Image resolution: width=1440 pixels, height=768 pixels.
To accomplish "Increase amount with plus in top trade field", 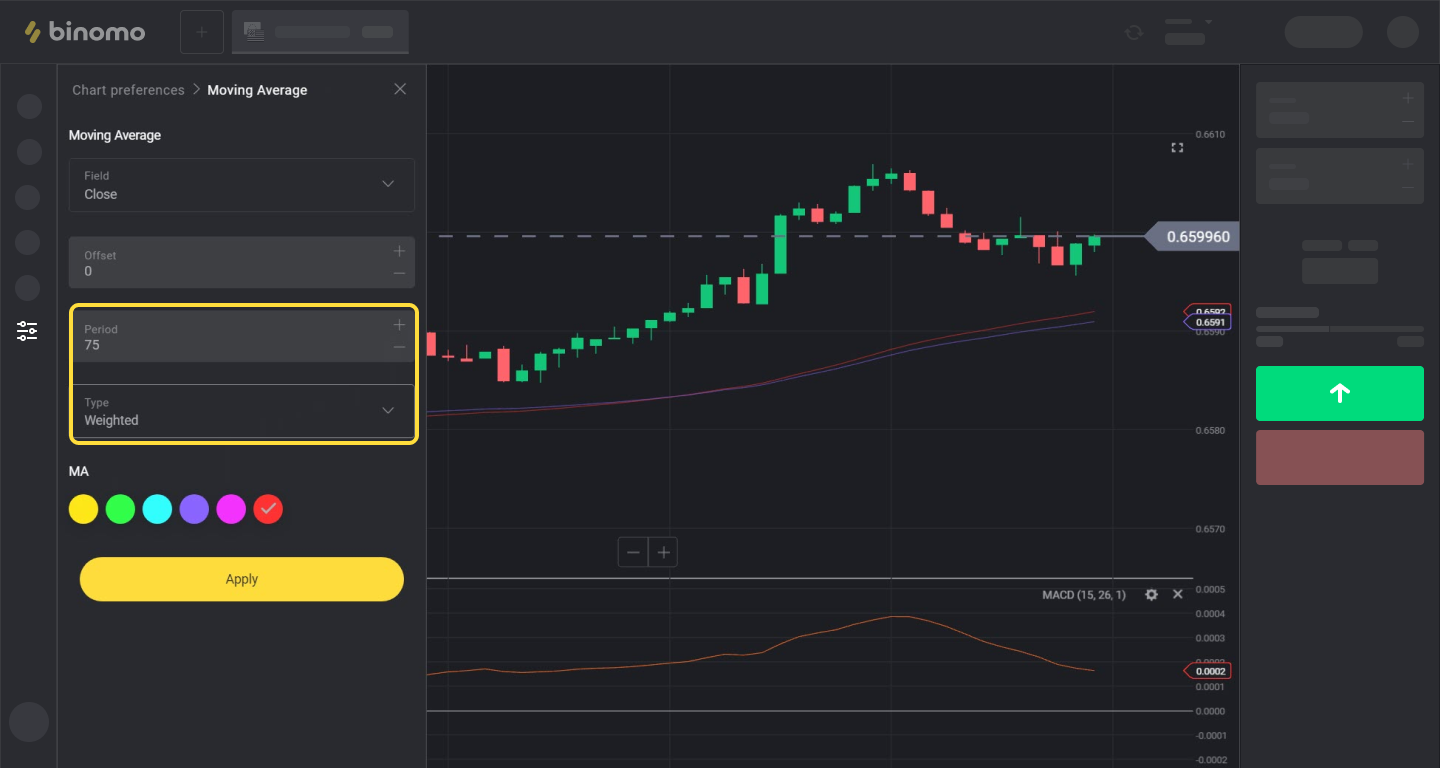I will [x=1408, y=98].
